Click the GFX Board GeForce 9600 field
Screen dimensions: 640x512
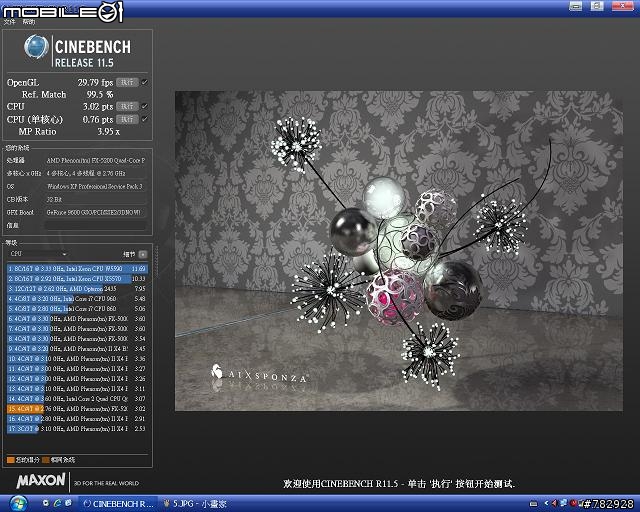pos(95,212)
